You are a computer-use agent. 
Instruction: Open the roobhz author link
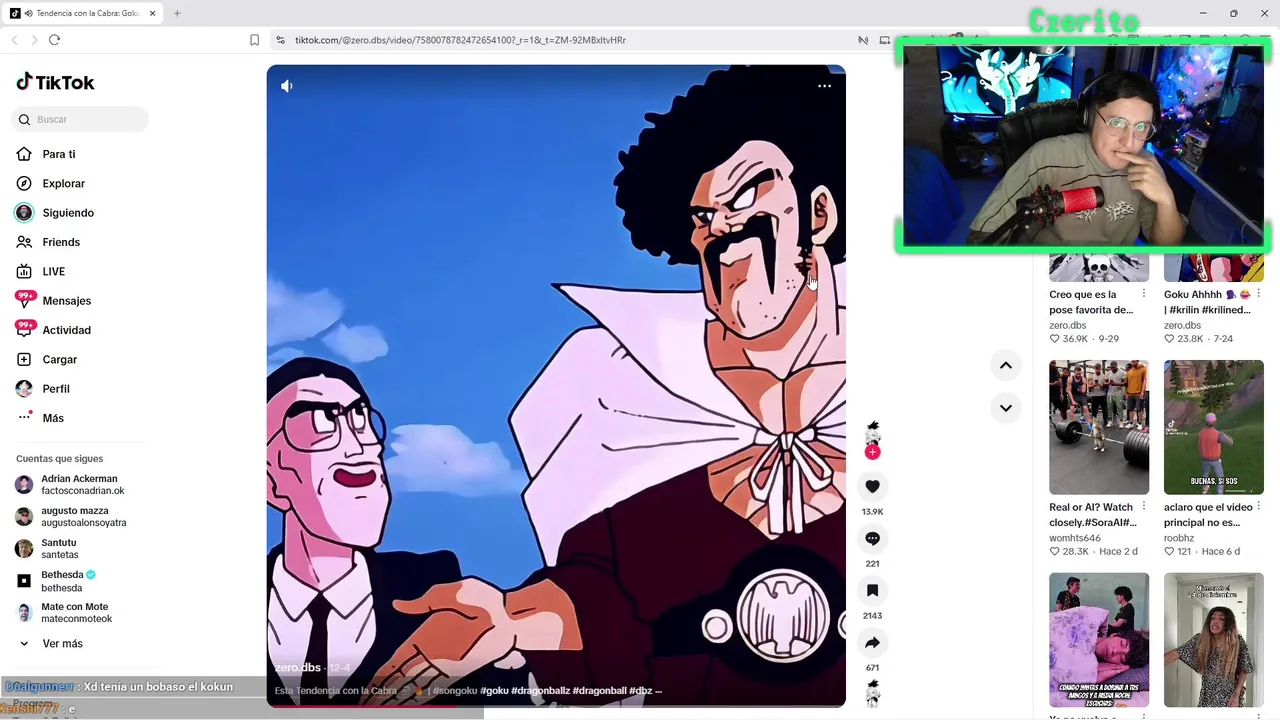coord(1179,538)
